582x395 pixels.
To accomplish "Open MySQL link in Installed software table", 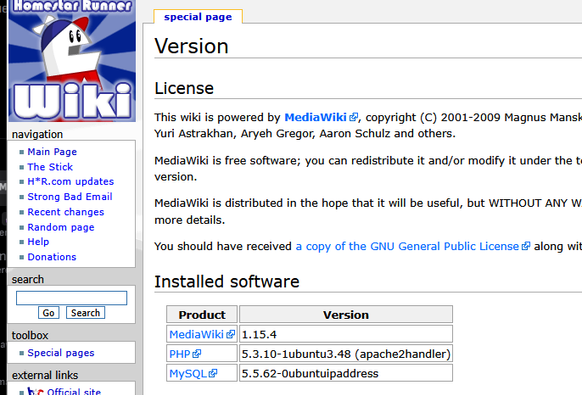I will pyautogui.click(x=188, y=373).
